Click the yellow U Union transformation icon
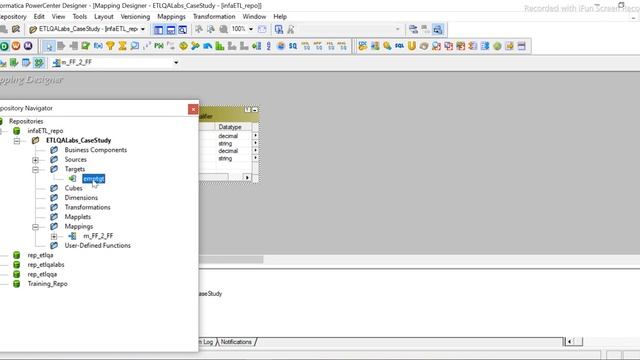Viewport: 640px width, 360px height. click(x=411, y=46)
